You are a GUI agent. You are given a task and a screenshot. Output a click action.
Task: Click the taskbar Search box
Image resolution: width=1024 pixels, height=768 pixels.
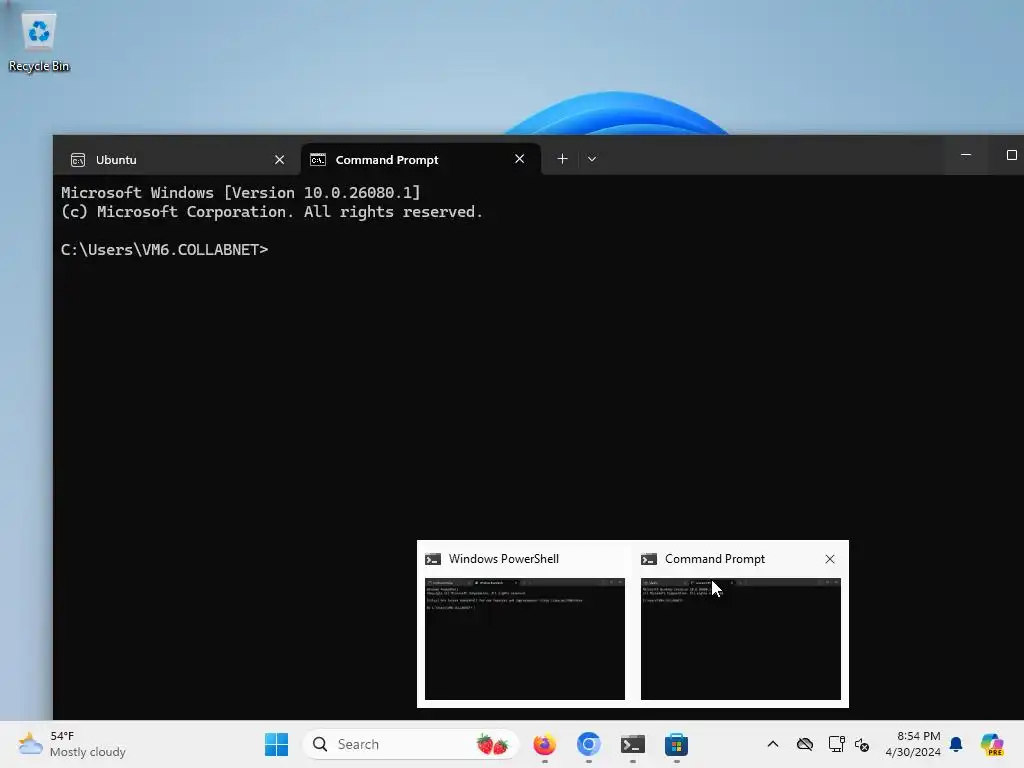click(x=411, y=744)
